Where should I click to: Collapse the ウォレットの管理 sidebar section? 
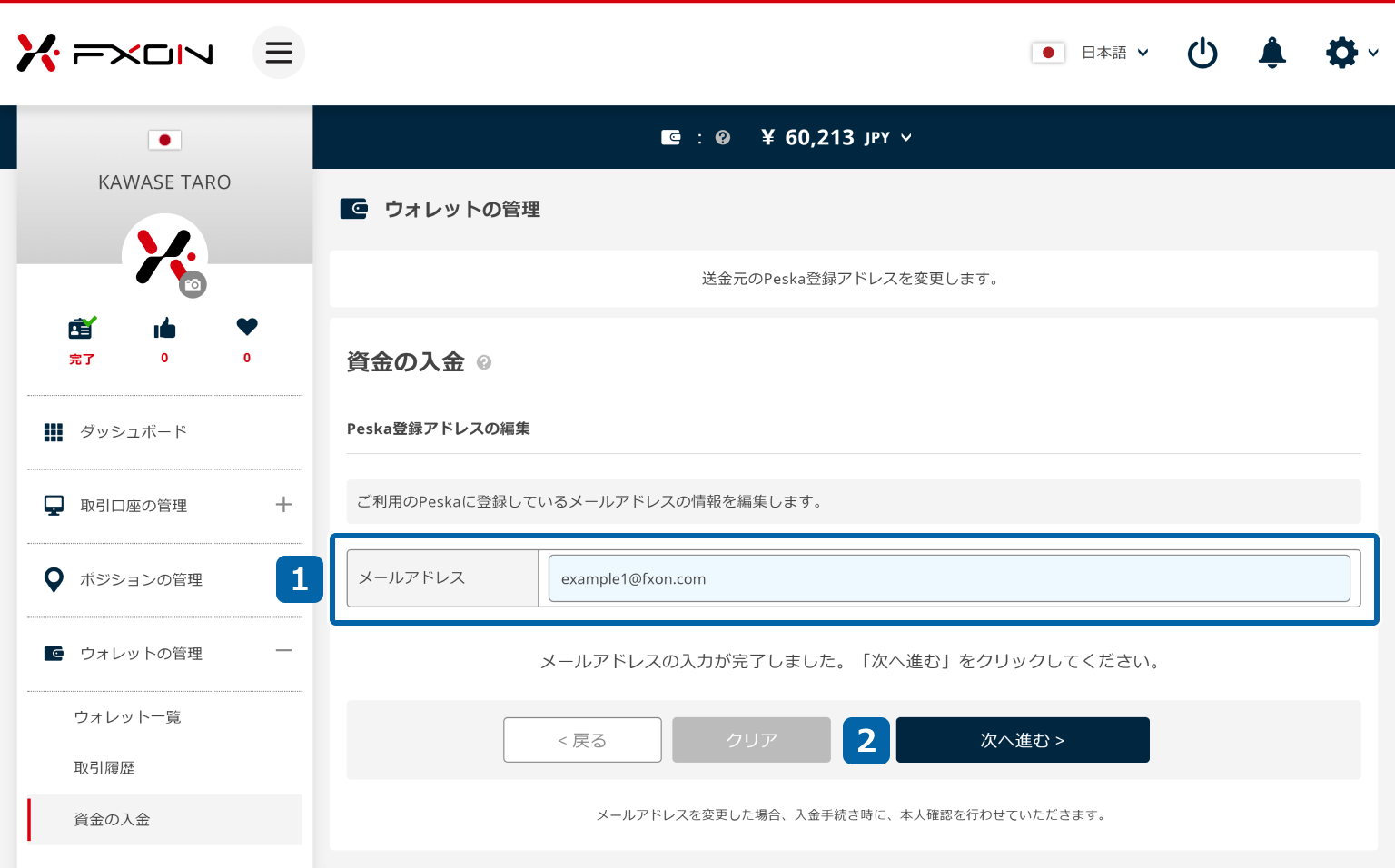pyautogui.click(x=283, y=651)
